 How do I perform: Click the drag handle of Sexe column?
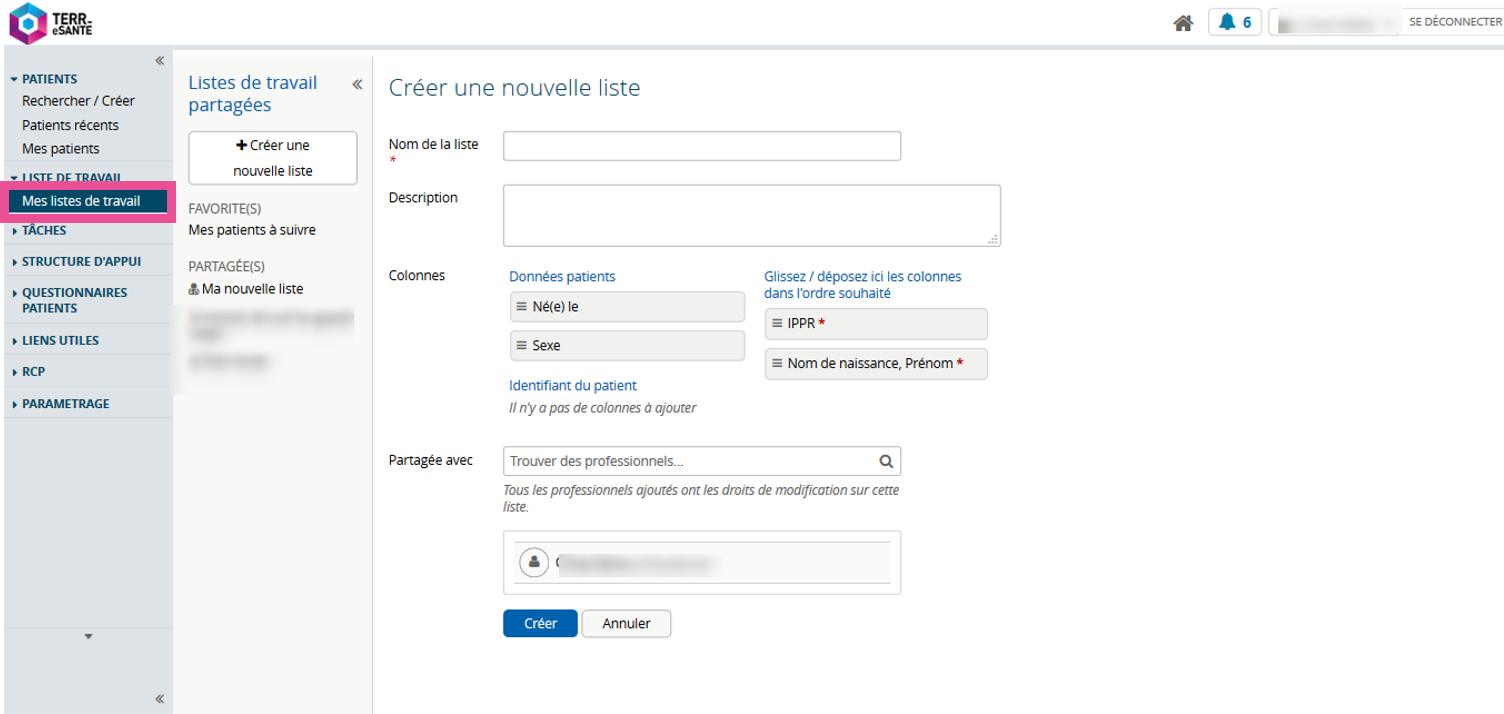(x=521, y=345)
